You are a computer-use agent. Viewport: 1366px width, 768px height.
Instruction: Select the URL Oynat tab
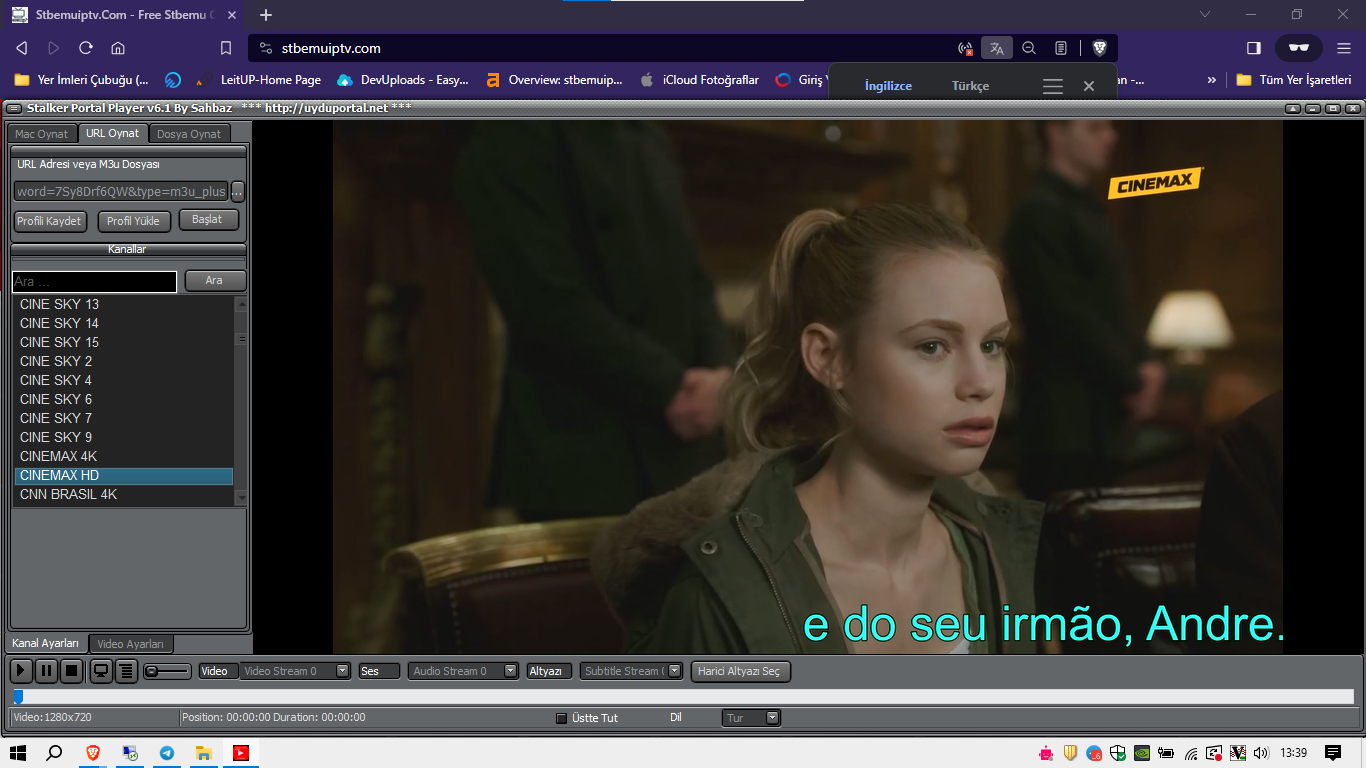click(113, 133)
